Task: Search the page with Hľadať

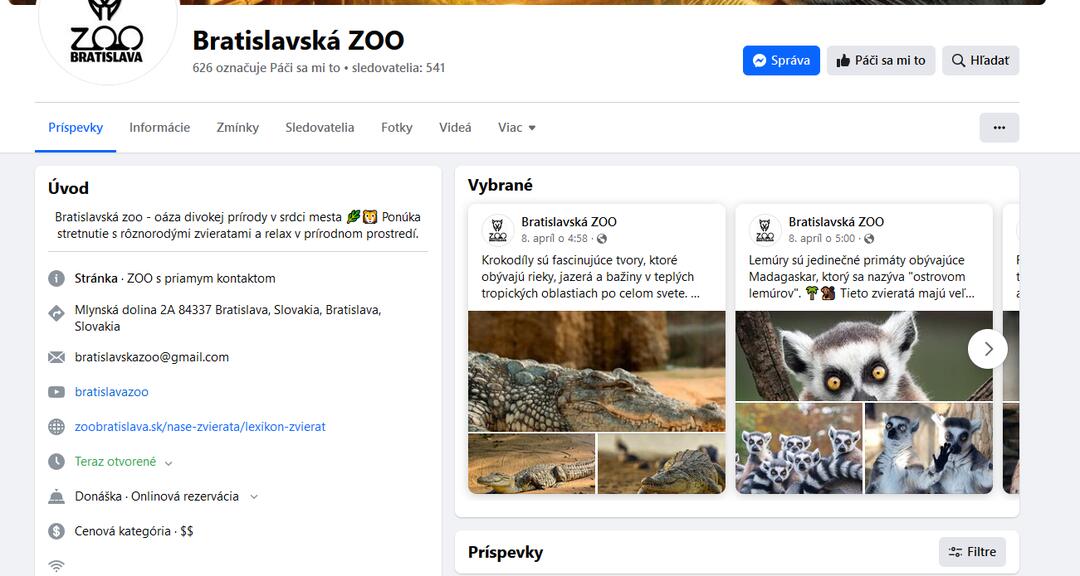Action: point(980,61)
